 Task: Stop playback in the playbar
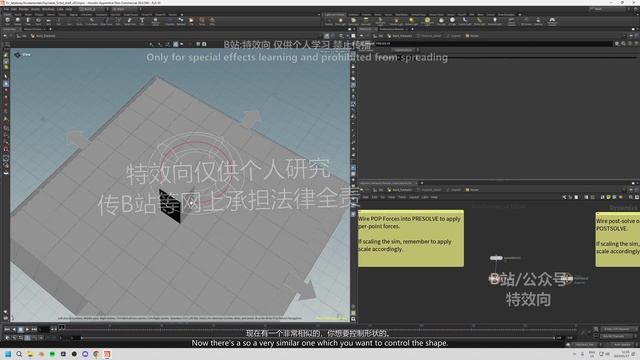click(21, 329)
